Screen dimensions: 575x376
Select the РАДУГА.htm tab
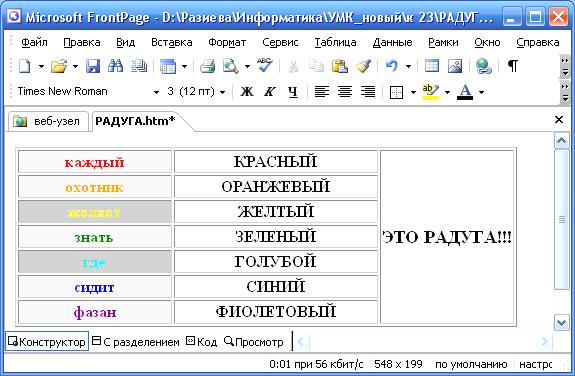[136, 121]
